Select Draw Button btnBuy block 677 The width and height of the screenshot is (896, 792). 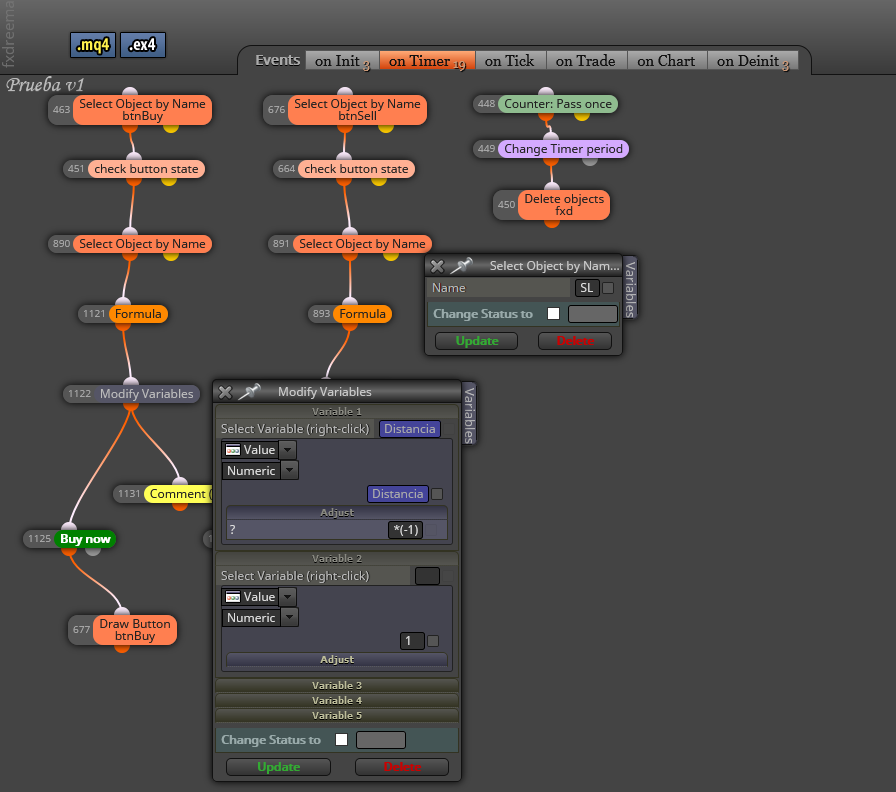[135, 630]
